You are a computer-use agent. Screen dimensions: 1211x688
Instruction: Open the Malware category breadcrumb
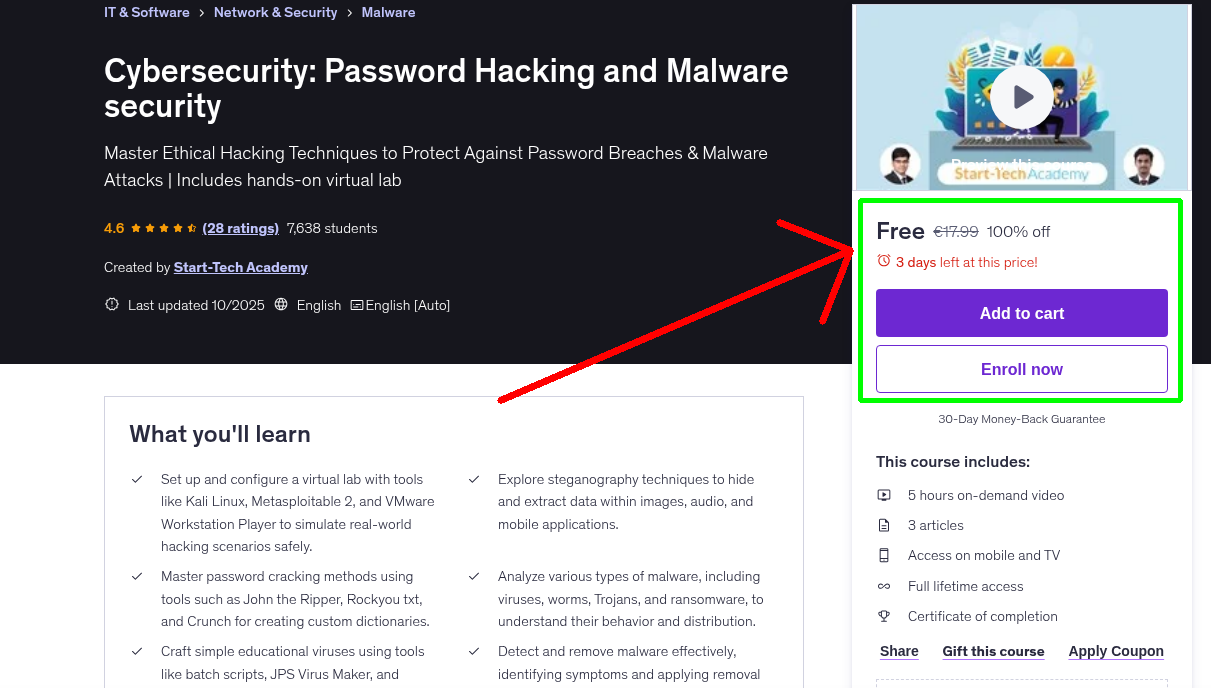pos(388,12)
